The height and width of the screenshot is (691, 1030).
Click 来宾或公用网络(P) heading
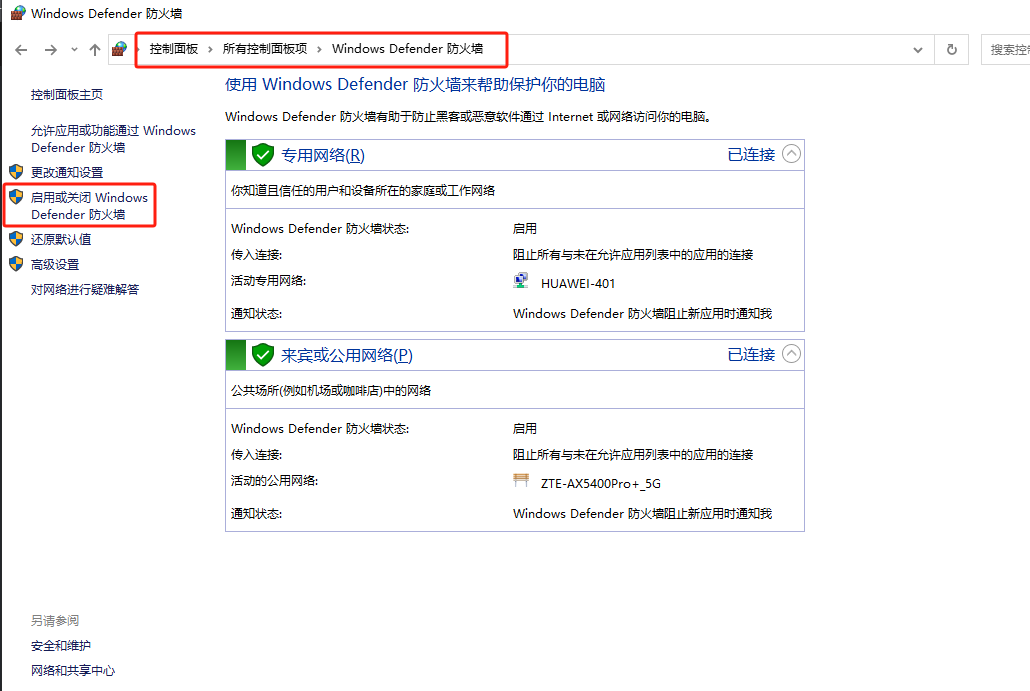(347, 355)
